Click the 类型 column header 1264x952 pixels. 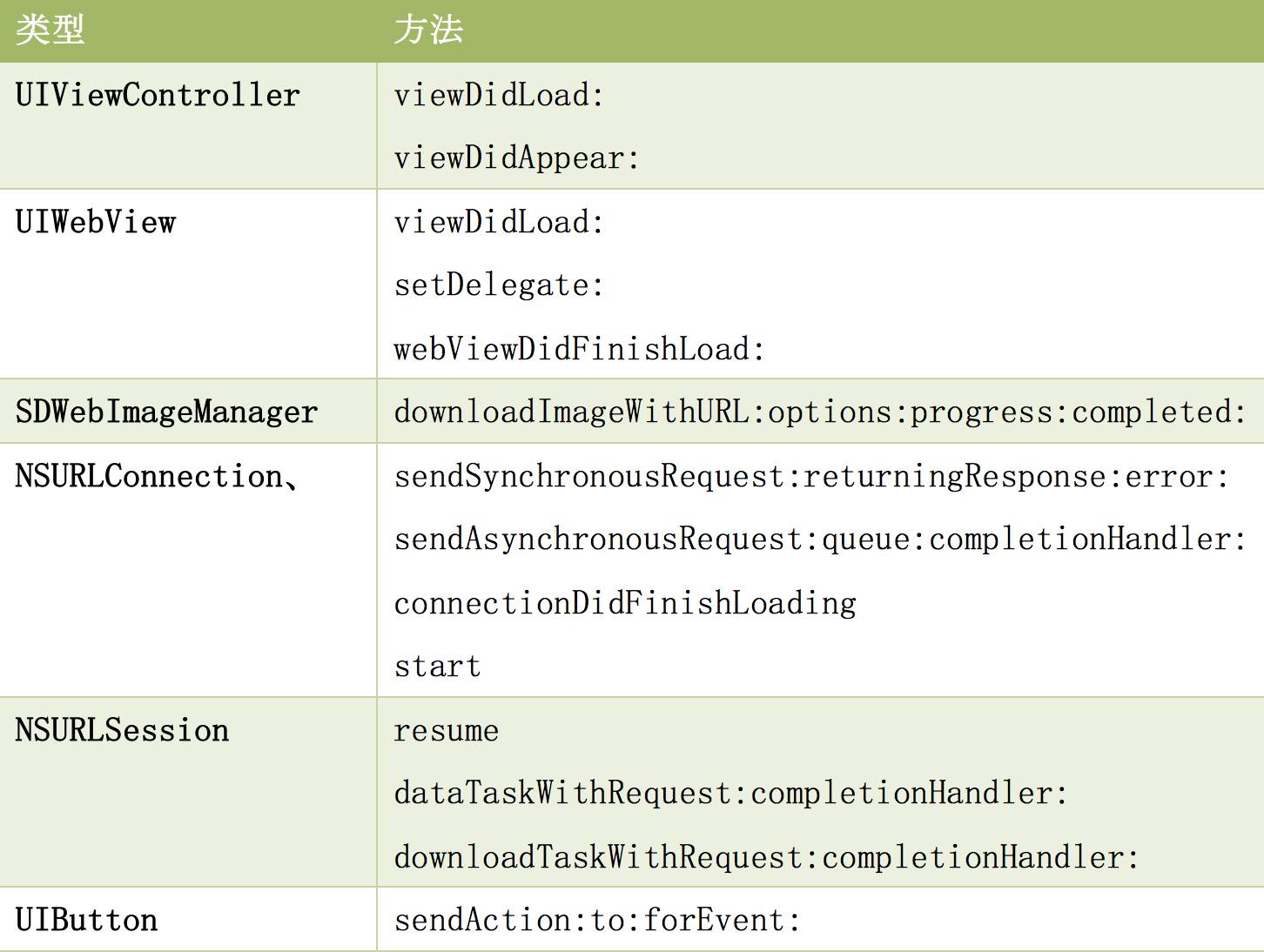(x=50, y=30)
